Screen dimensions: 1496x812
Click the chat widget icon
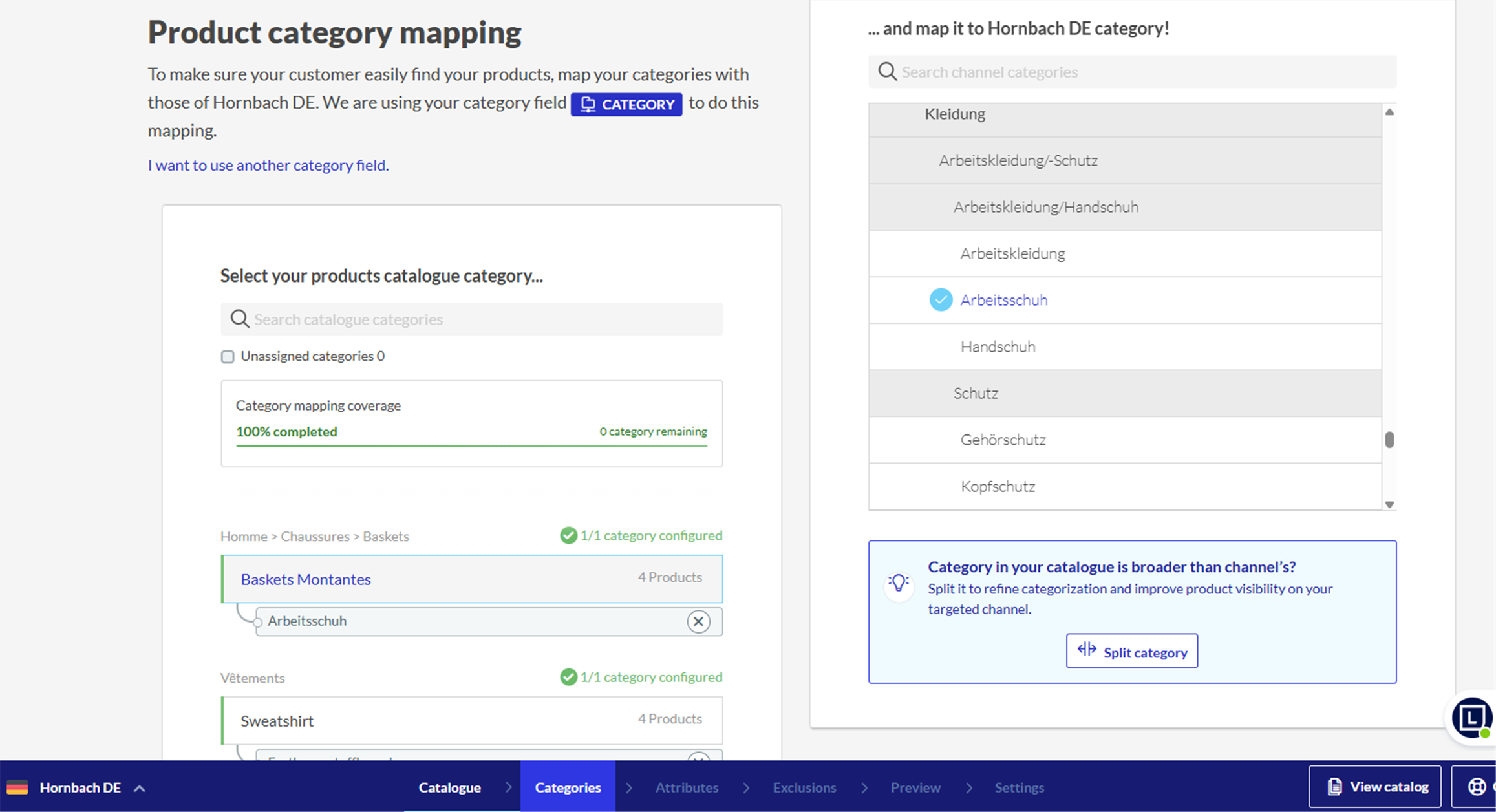[x=1471, y=718]
